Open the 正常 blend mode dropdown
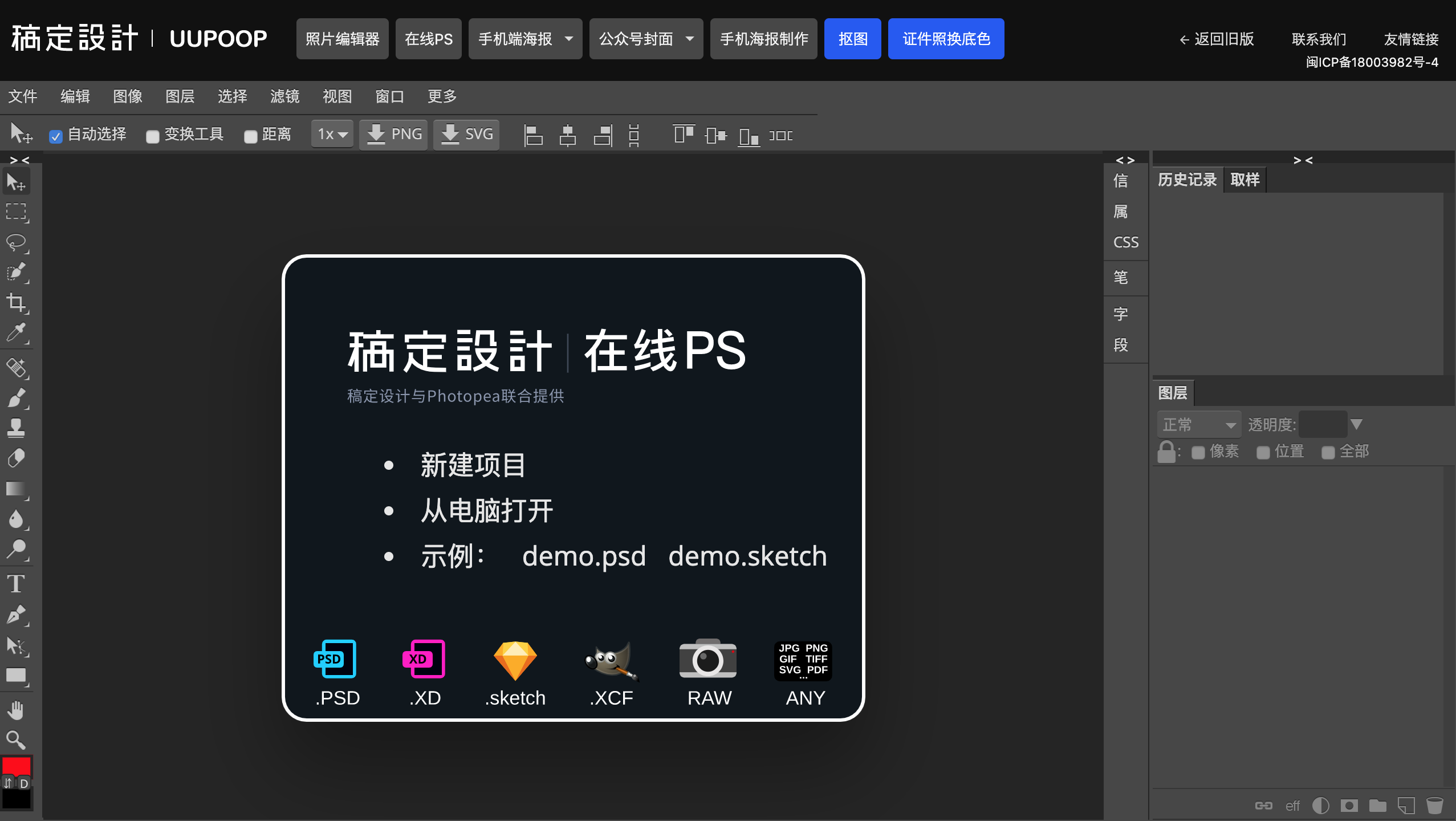 [1198, 425]
